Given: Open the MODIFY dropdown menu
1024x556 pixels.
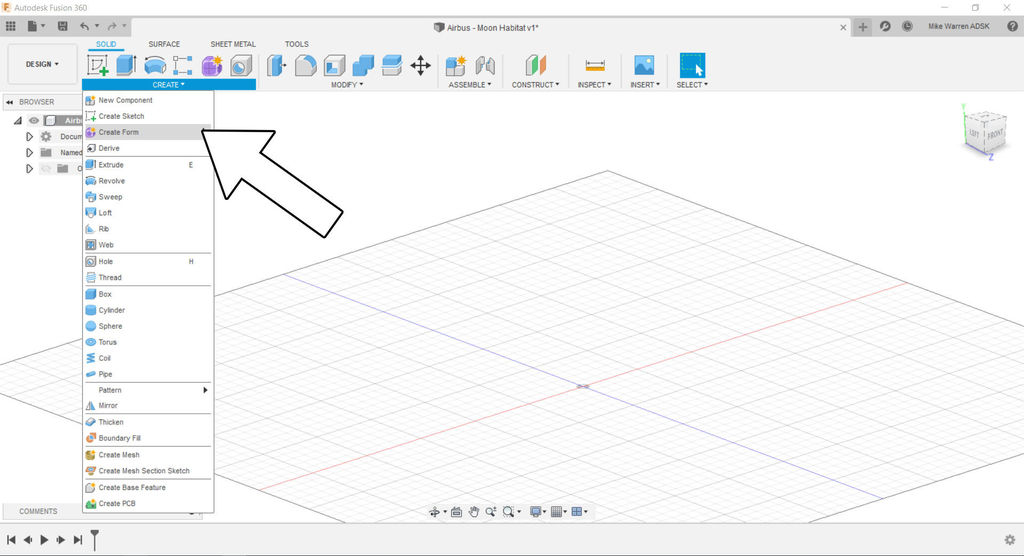Looking at the screenshot, I should point(346,85).
